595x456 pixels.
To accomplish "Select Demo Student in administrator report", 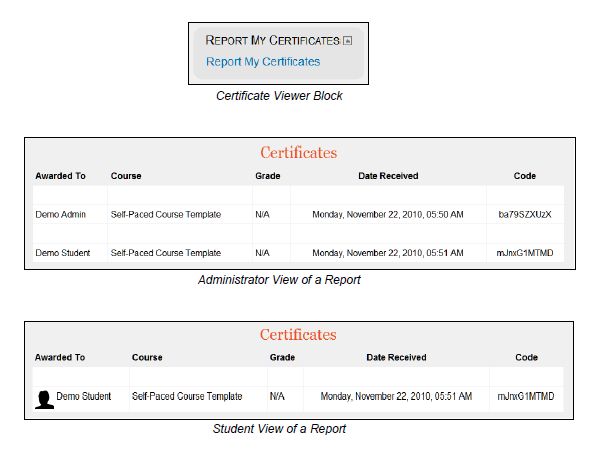I will pos(63,253).
